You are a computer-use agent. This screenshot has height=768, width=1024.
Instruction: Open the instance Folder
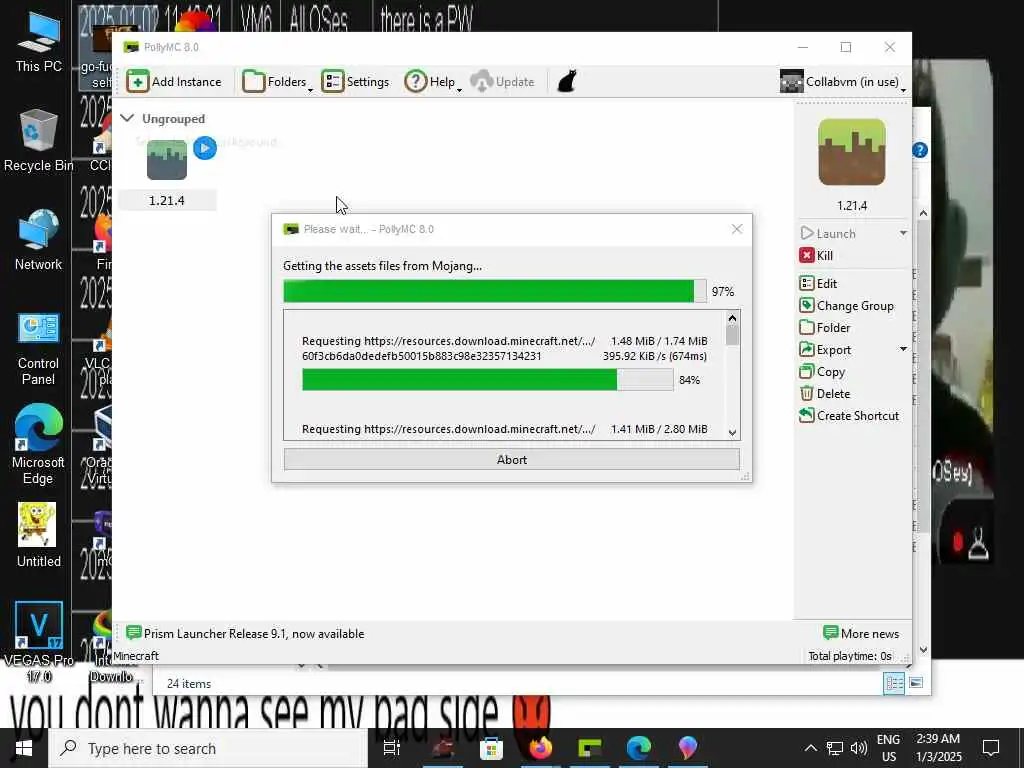pyautogui.click(x=825, y=327)
